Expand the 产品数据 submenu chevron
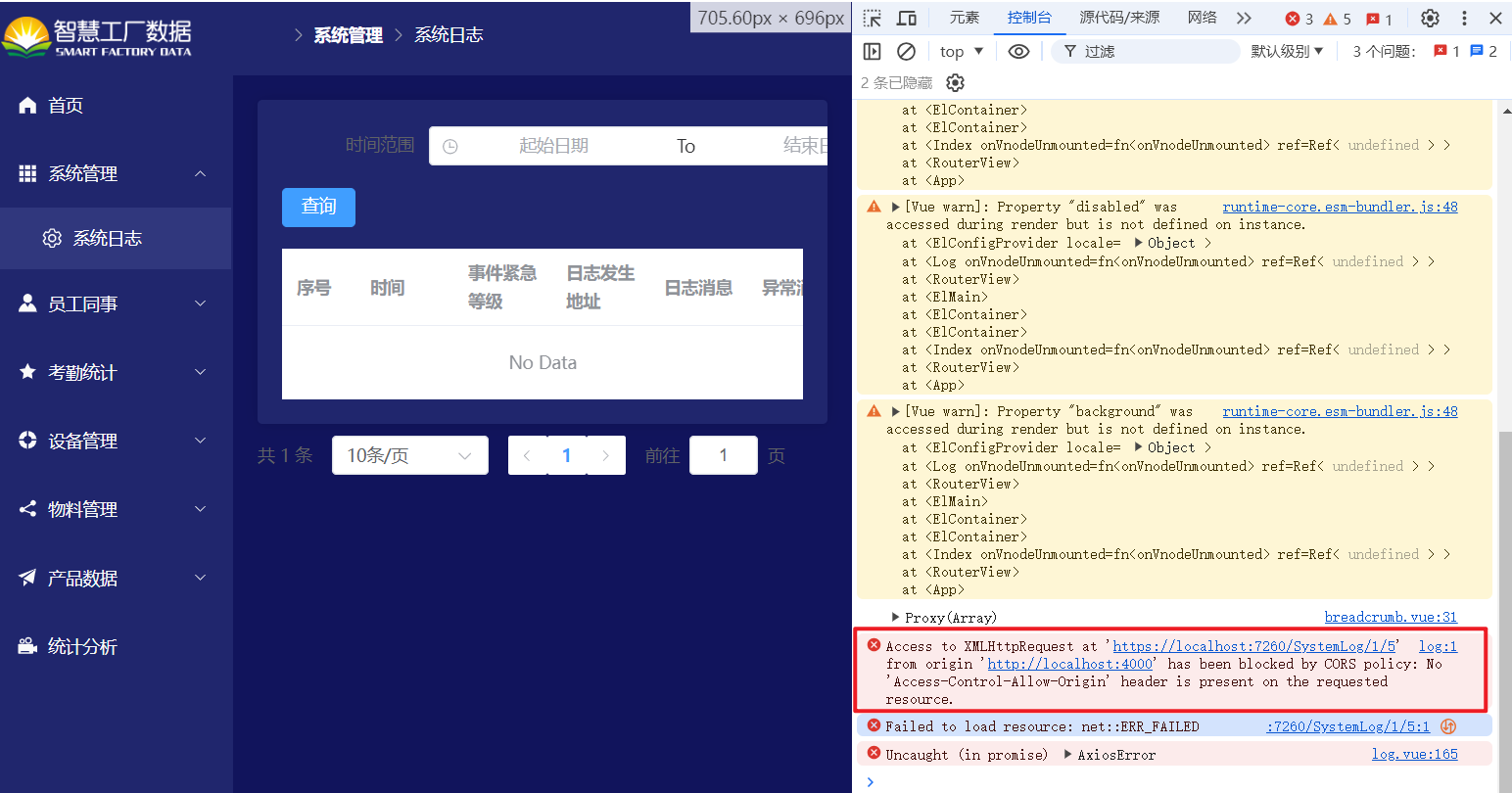1512x793 pixels. click(201, 578)
